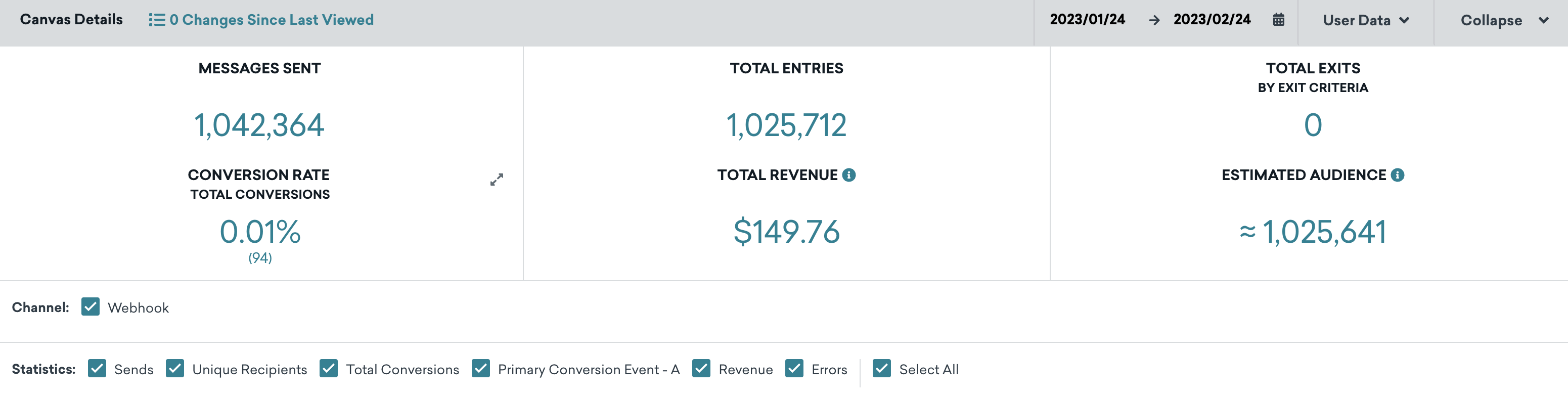Toggle the Sends statistic checkbox
Image resolution: width=1568 pixels, height=396 pixels.
pos(97,369)
